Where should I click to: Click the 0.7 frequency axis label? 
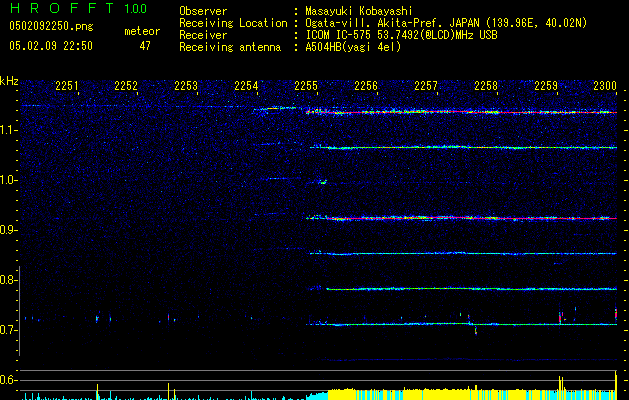click(9, 330)
